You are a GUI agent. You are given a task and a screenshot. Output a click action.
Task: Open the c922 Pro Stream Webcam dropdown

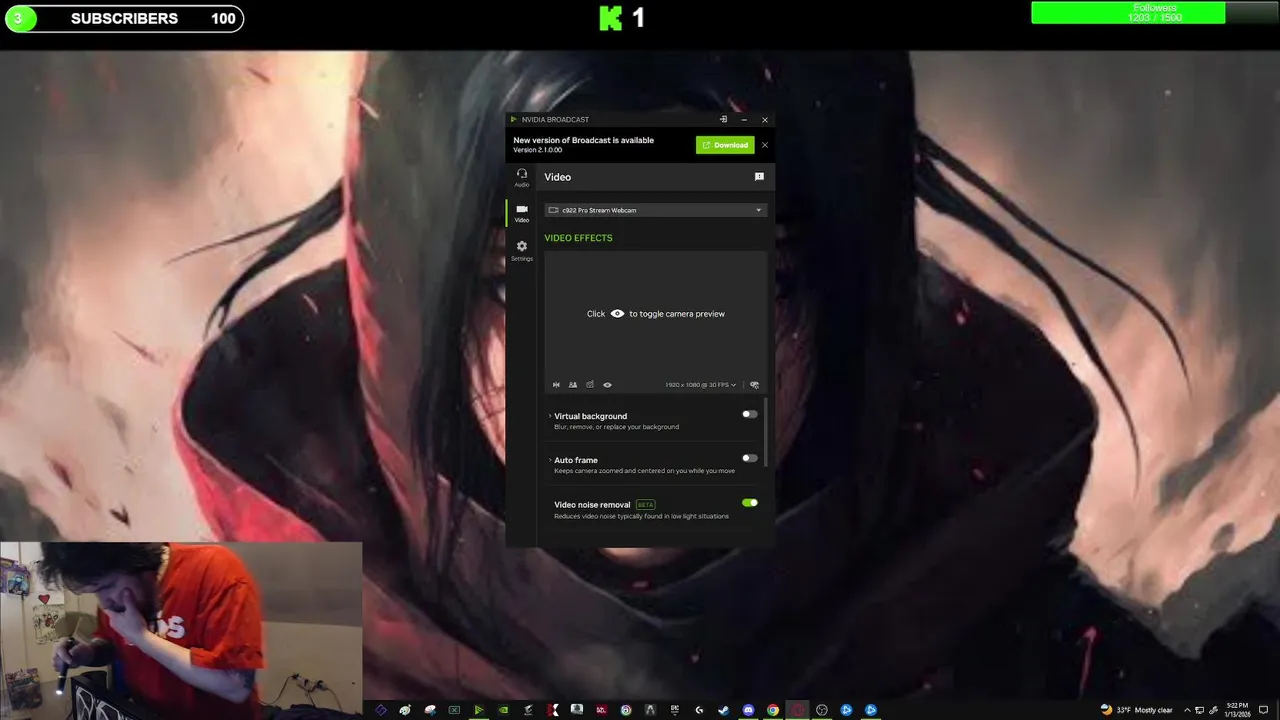pos(655,210)
